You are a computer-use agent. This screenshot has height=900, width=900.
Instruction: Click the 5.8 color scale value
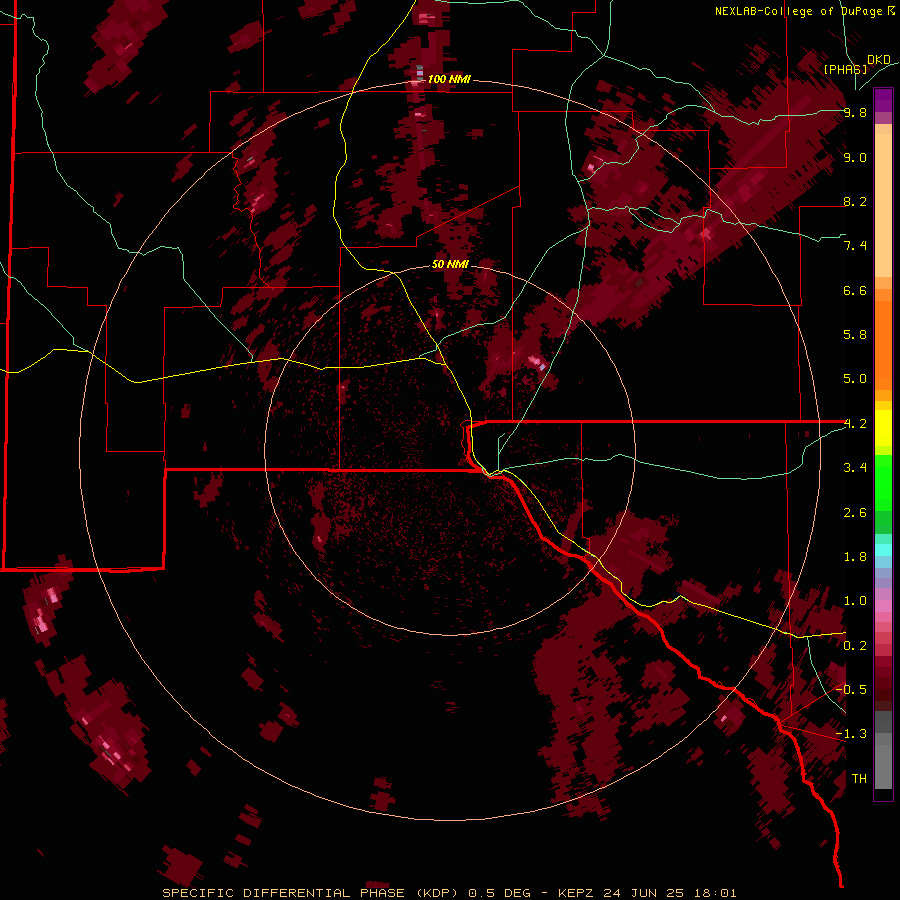(x=855, y=335)
